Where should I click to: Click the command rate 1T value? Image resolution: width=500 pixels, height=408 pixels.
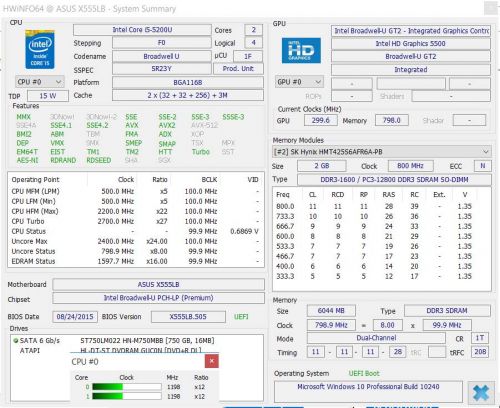point(480,338)
